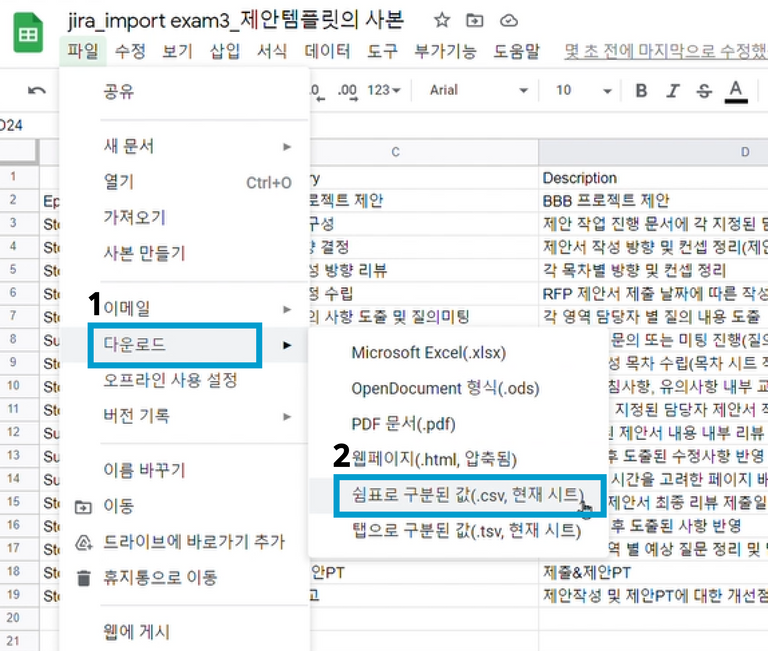
Task: Download as Microsoft Excel (.xlsx)
Action: point(457,353)
